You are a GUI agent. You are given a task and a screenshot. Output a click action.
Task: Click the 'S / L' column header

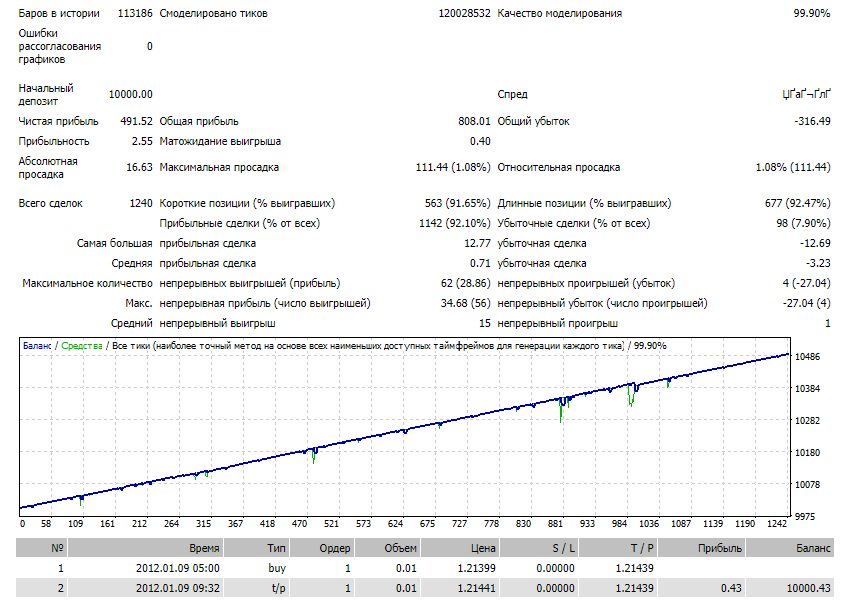[539, 548]
